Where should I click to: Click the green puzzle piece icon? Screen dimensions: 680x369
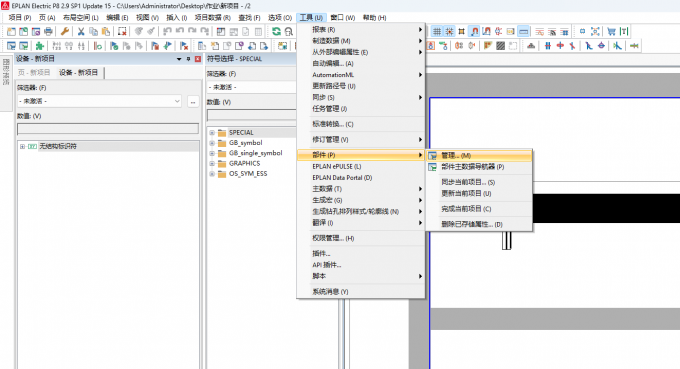(39, 46)
